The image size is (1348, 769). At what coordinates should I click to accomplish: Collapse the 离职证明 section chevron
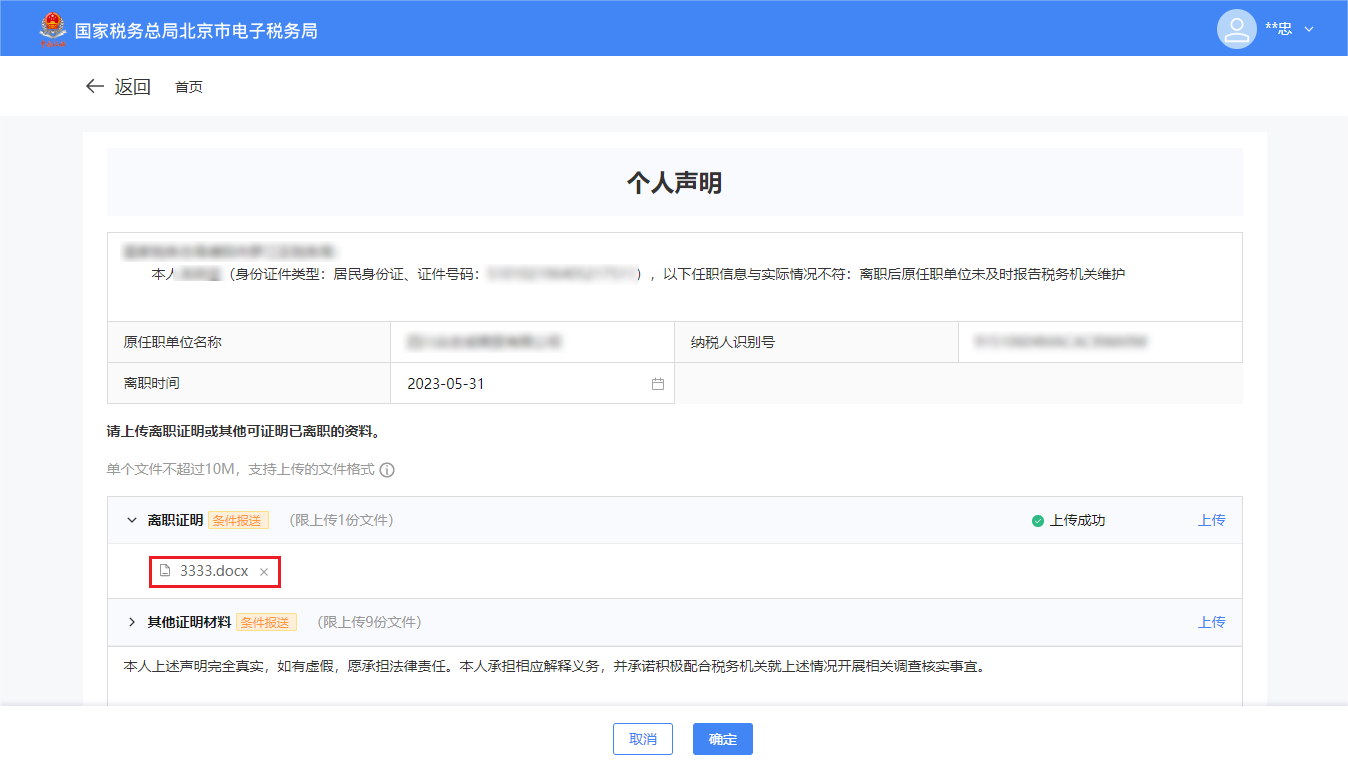tap(131, 520)
